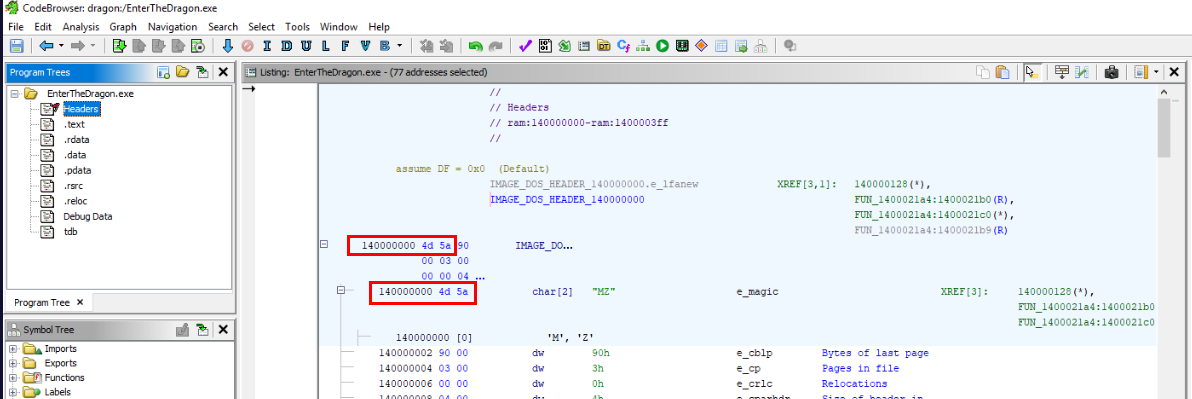Open the File menu
1192x399 pixels.
pos(16,27)
